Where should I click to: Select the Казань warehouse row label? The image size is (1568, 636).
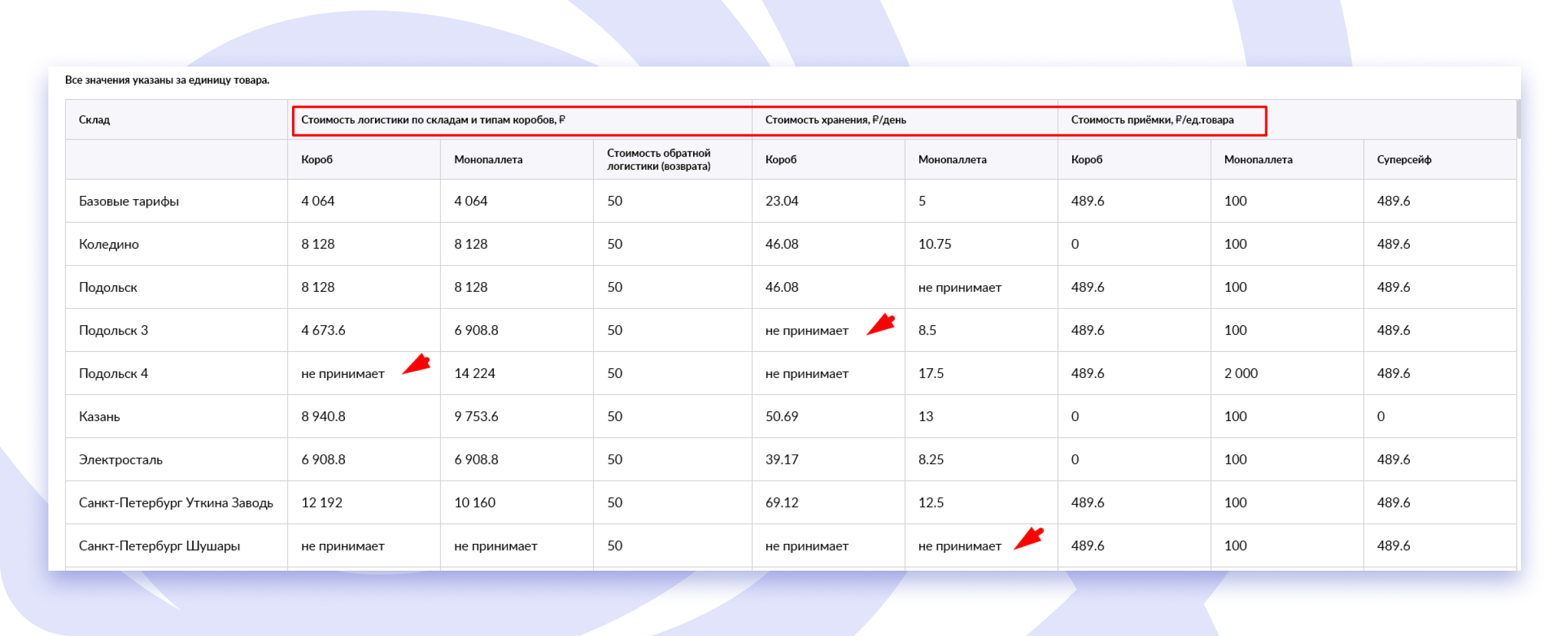click(x=99, y=417)
